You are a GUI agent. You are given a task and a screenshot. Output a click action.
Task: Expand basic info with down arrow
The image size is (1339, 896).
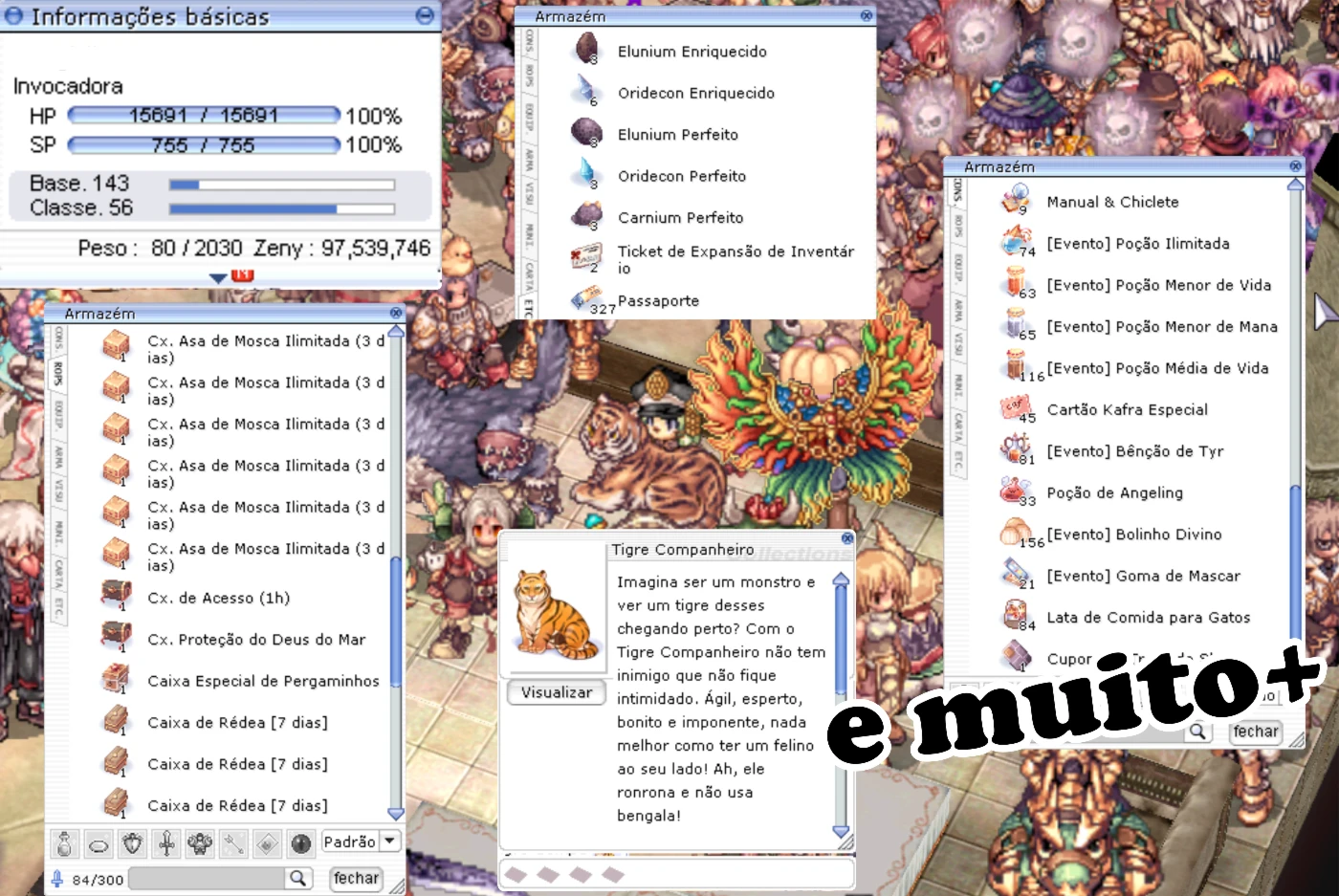click(218, 277)
